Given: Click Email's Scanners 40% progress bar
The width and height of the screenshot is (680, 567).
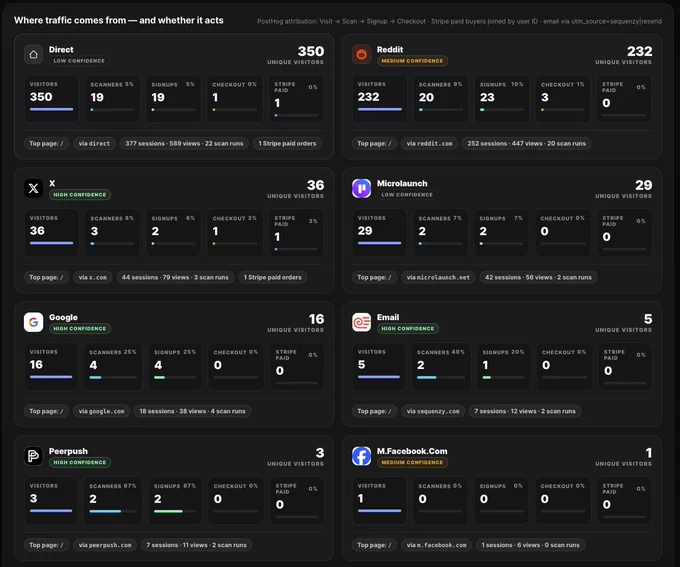Looking at the screenshot, I should [441, 377].
